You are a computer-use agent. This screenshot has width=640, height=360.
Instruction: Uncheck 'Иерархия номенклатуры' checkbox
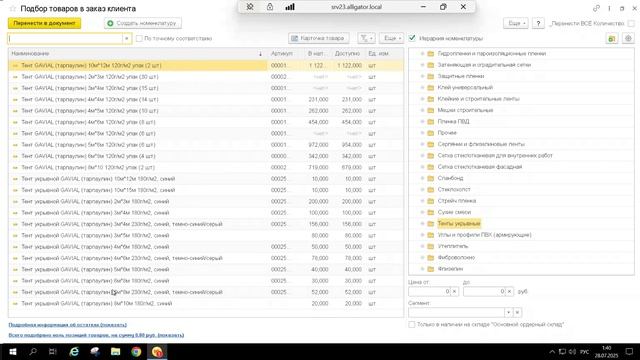coord(412,38)
